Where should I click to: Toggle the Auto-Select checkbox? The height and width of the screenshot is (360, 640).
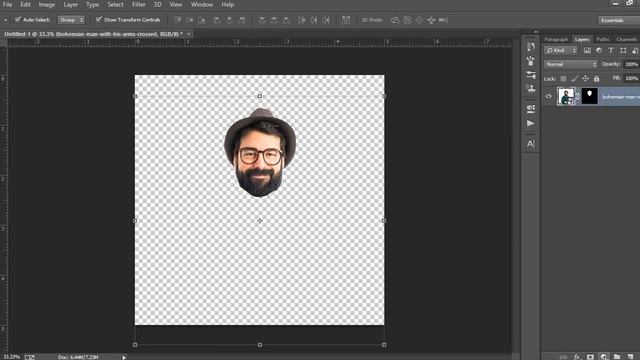(18, 20)
